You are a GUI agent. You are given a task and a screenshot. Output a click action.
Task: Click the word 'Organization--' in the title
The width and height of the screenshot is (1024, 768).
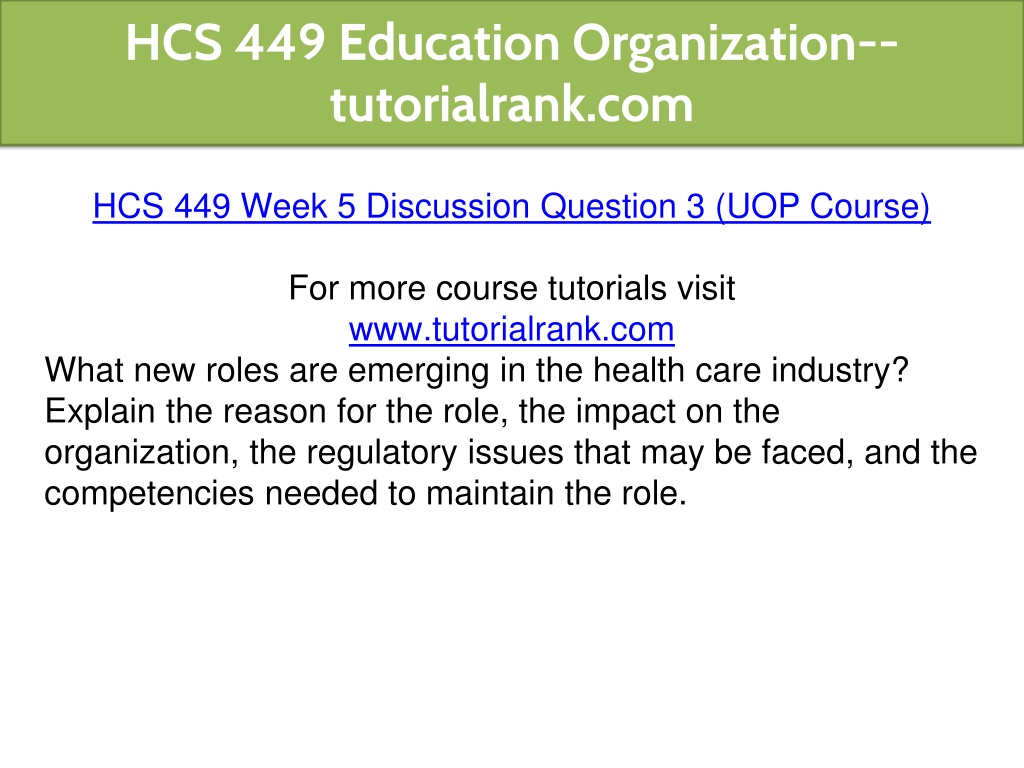[735, 44]
